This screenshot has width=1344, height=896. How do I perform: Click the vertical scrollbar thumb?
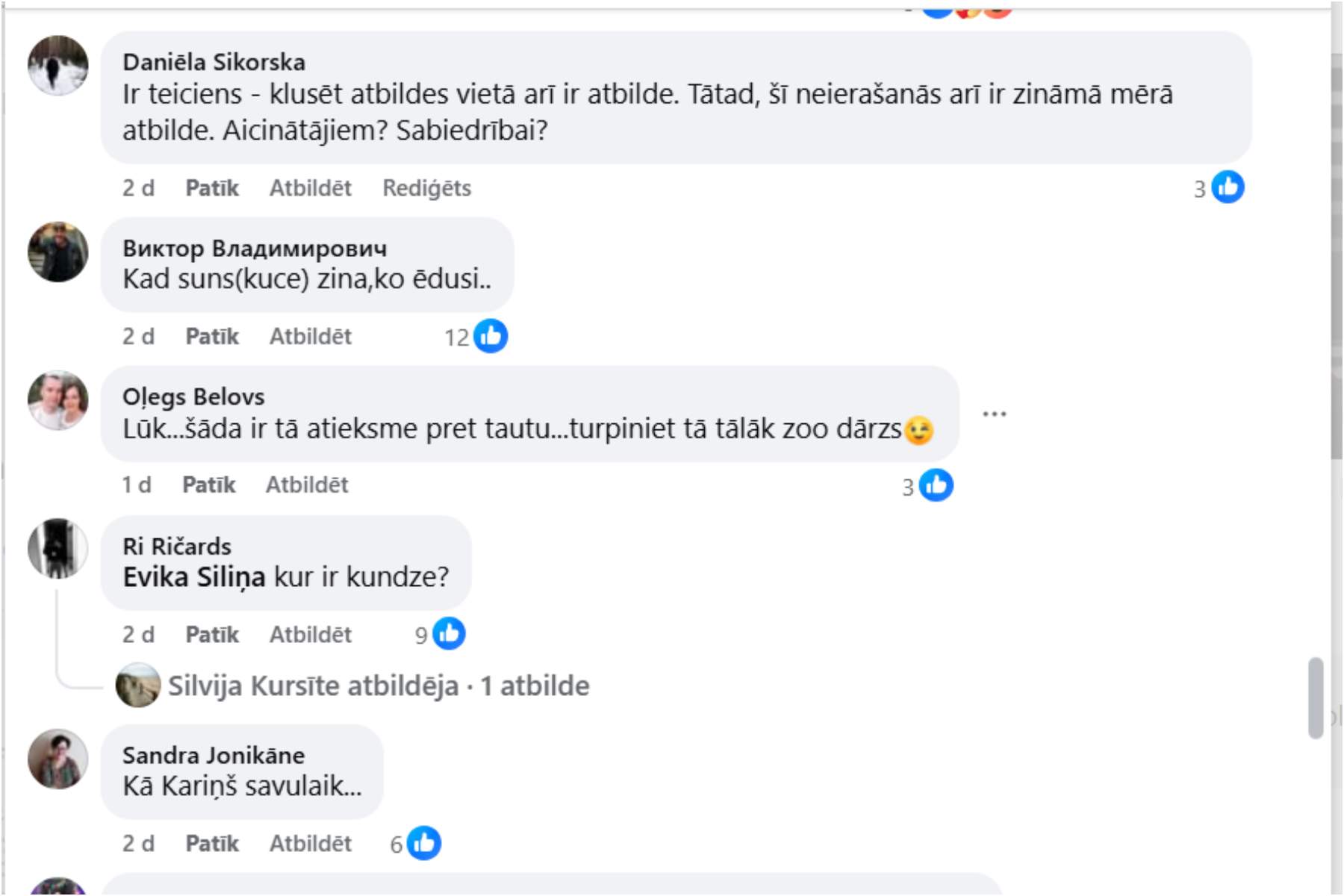tap(1316, 697)
